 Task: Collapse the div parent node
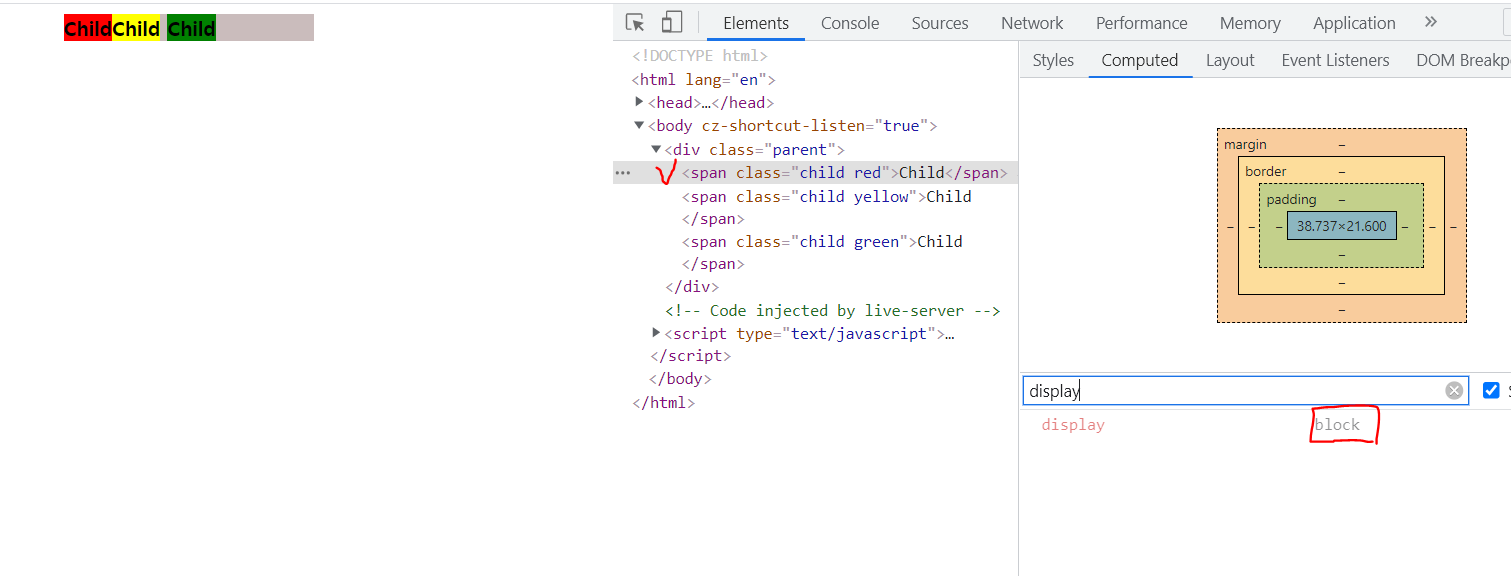(656, 149)
